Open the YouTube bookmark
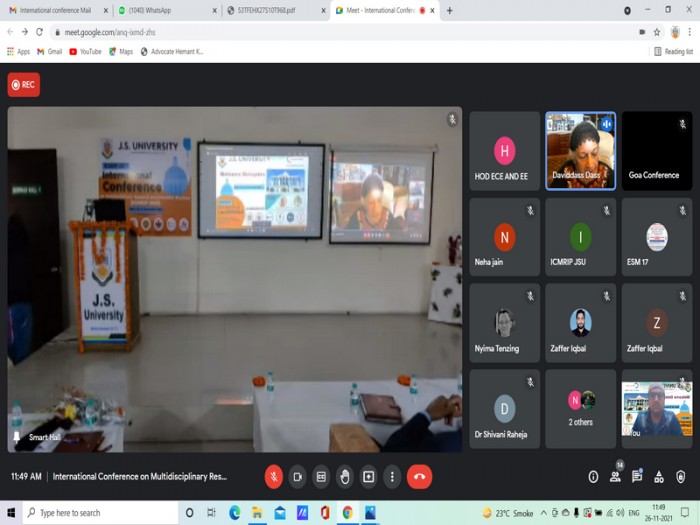This screenshot has height=525, width=700. point(85,52)
